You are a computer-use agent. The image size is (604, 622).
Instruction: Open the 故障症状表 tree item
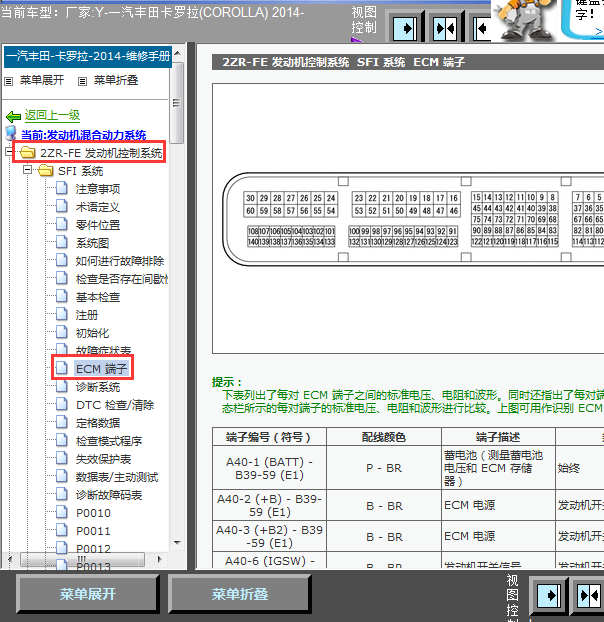pyautogui.click(x=103, y=350)
